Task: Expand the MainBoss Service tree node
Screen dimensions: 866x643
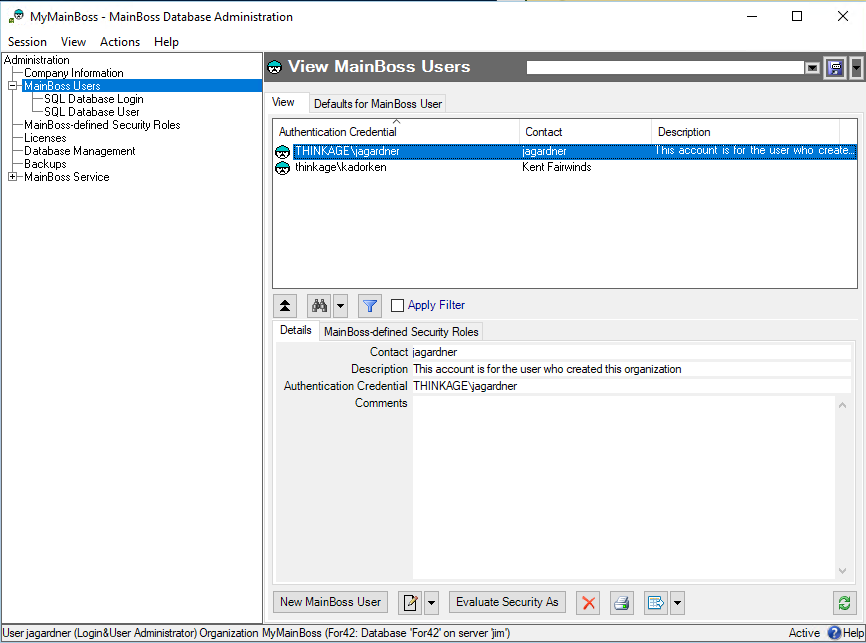Action: point(12,177)
